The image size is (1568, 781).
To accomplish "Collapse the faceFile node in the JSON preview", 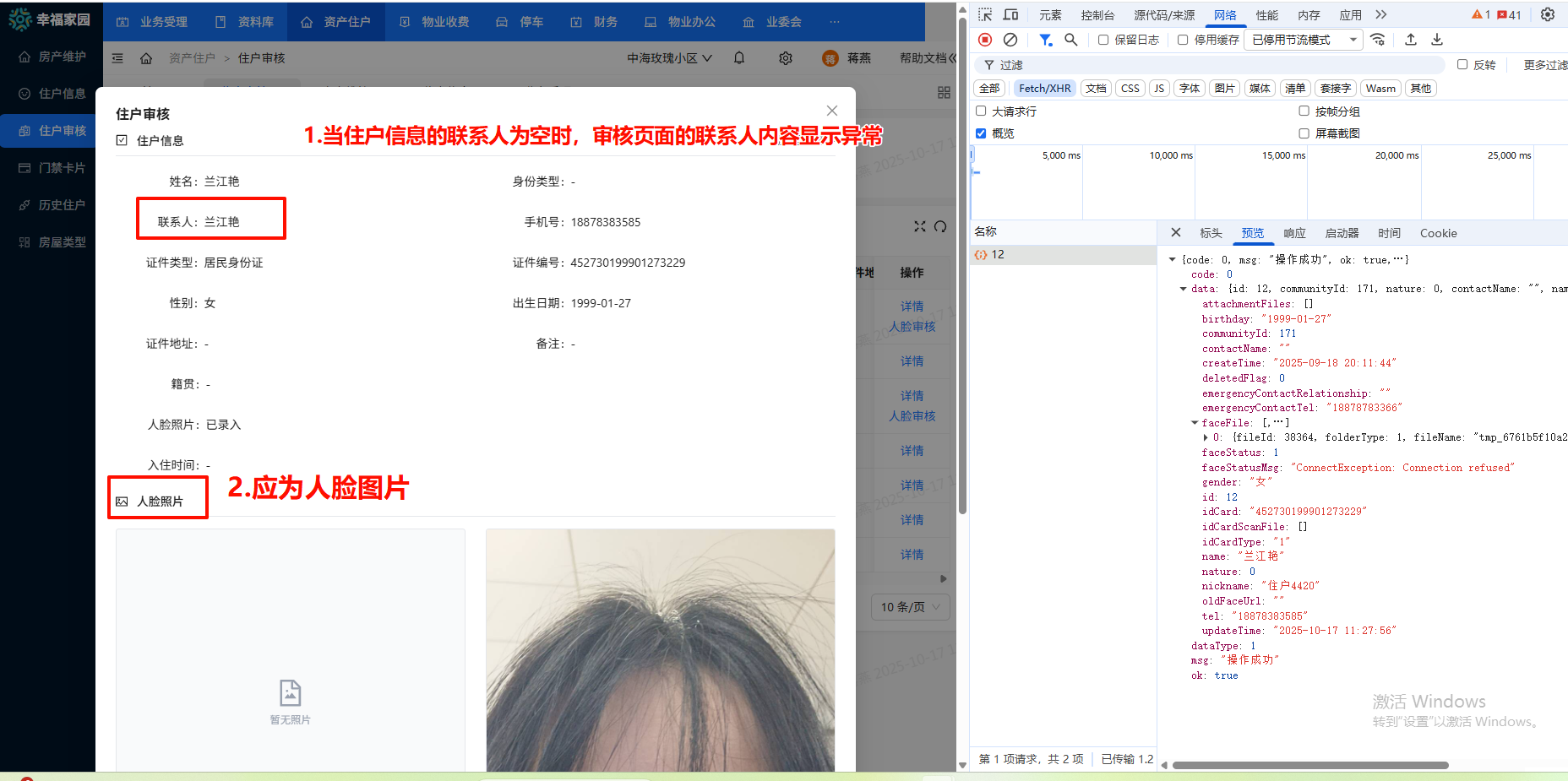I will tap(1194, 422).
